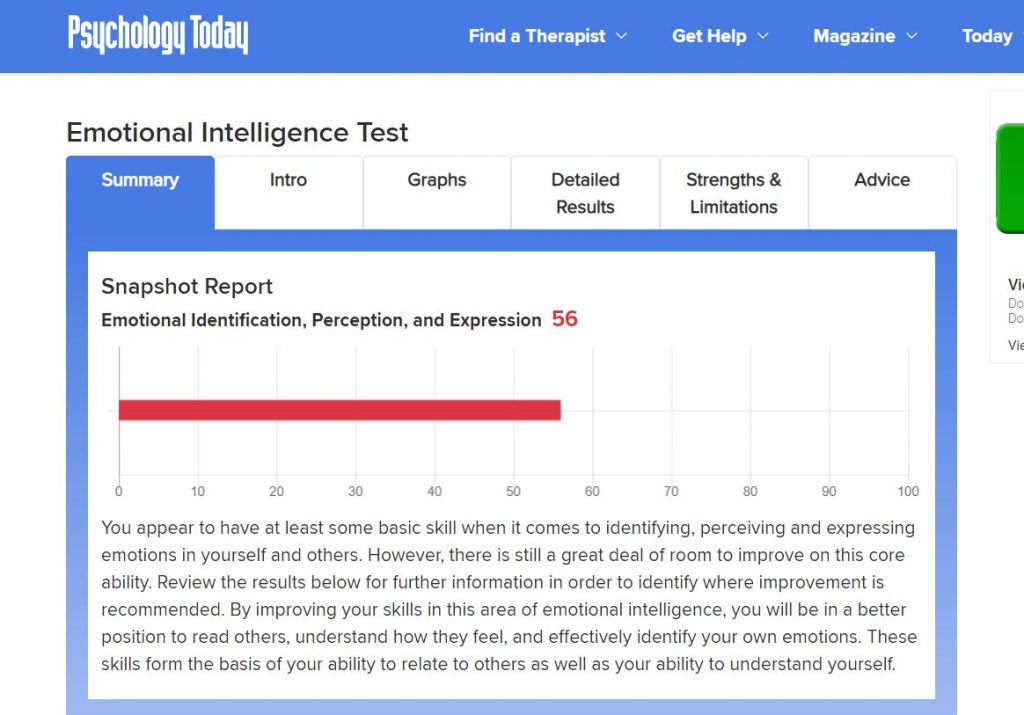Expand the Find a Therapist chevron

point(622,36)
